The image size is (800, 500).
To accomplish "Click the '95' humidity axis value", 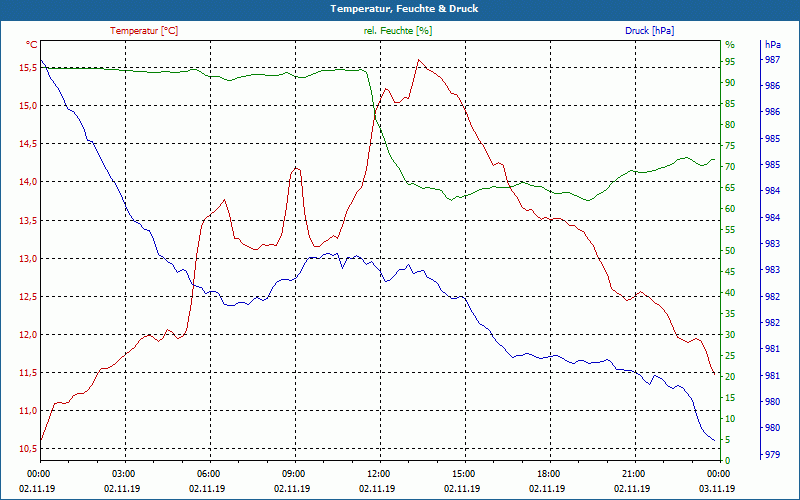I will [730, 62].
